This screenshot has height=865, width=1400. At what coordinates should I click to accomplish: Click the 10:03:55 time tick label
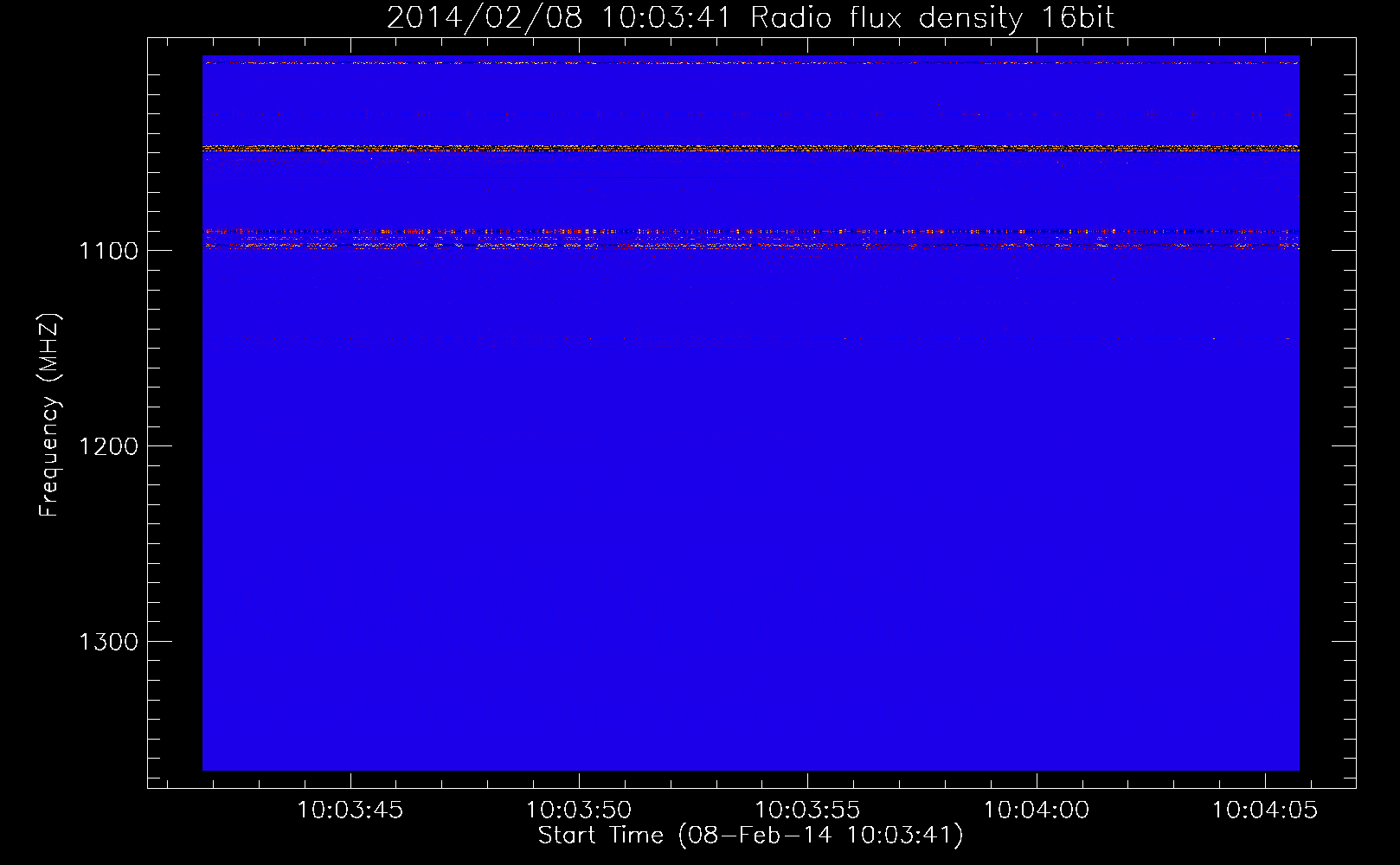[807, 811]
